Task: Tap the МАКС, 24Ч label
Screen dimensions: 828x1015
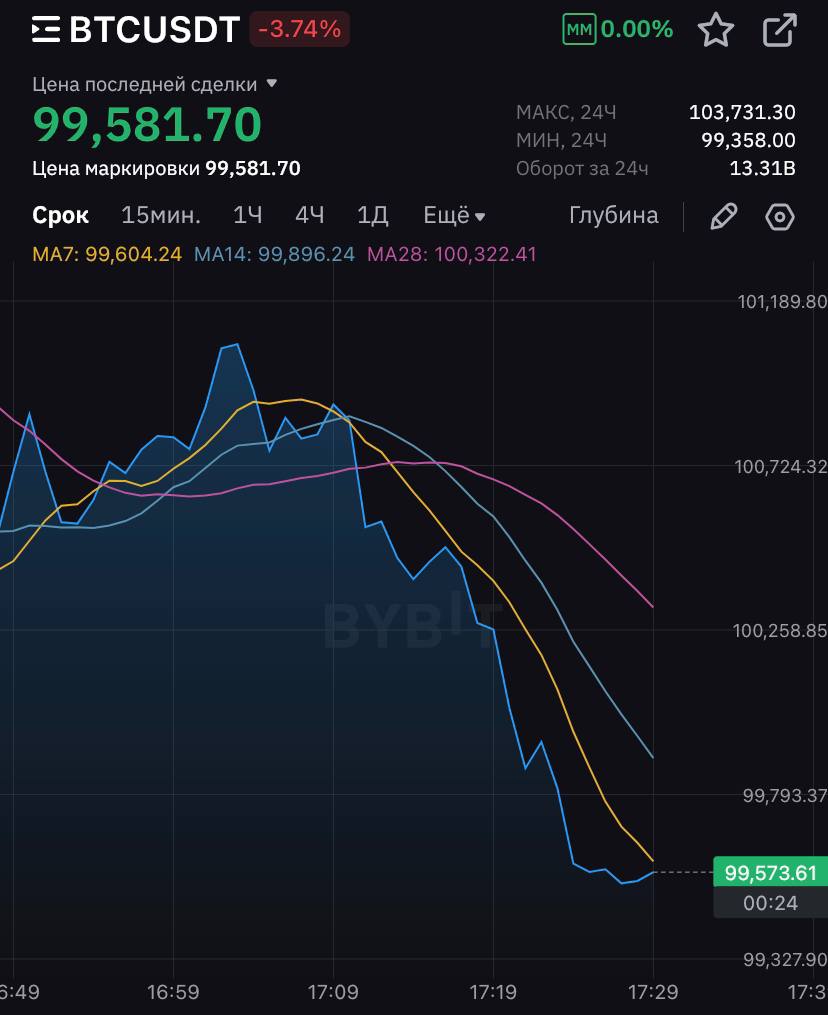Action: pyautogui.click(x=566, y=113)
